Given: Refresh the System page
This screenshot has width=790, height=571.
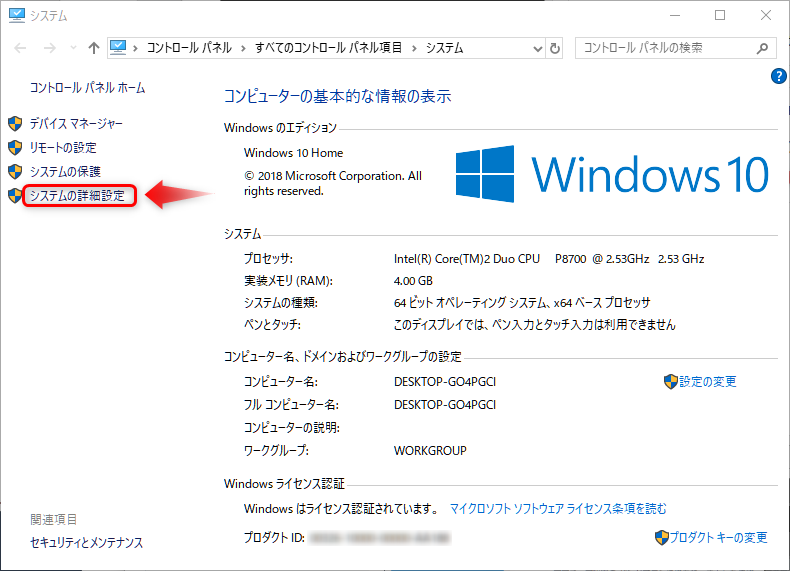Looking at the screenshot, I should pos(555,48).
